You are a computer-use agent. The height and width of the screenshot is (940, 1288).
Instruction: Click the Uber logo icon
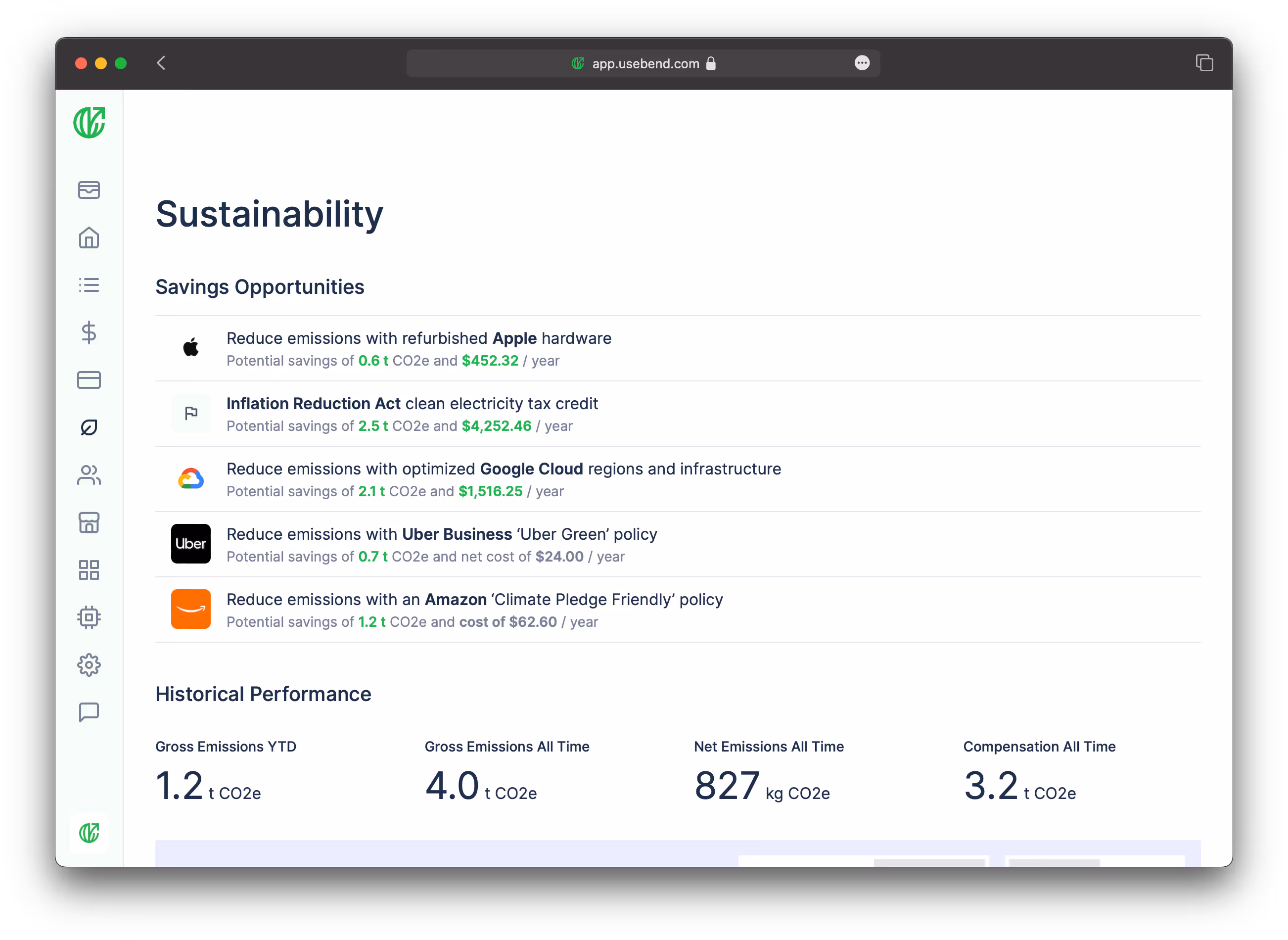(191, 543)
